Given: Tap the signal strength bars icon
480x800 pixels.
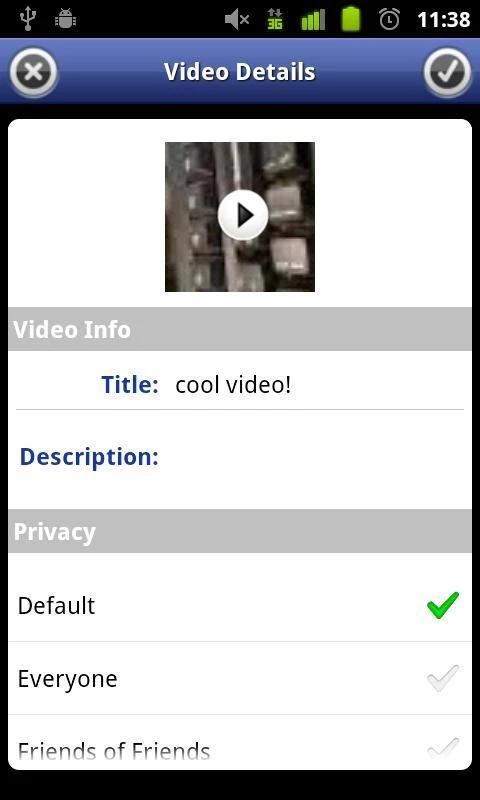Looking at the screenshot, I should click(x=313, y=20).
